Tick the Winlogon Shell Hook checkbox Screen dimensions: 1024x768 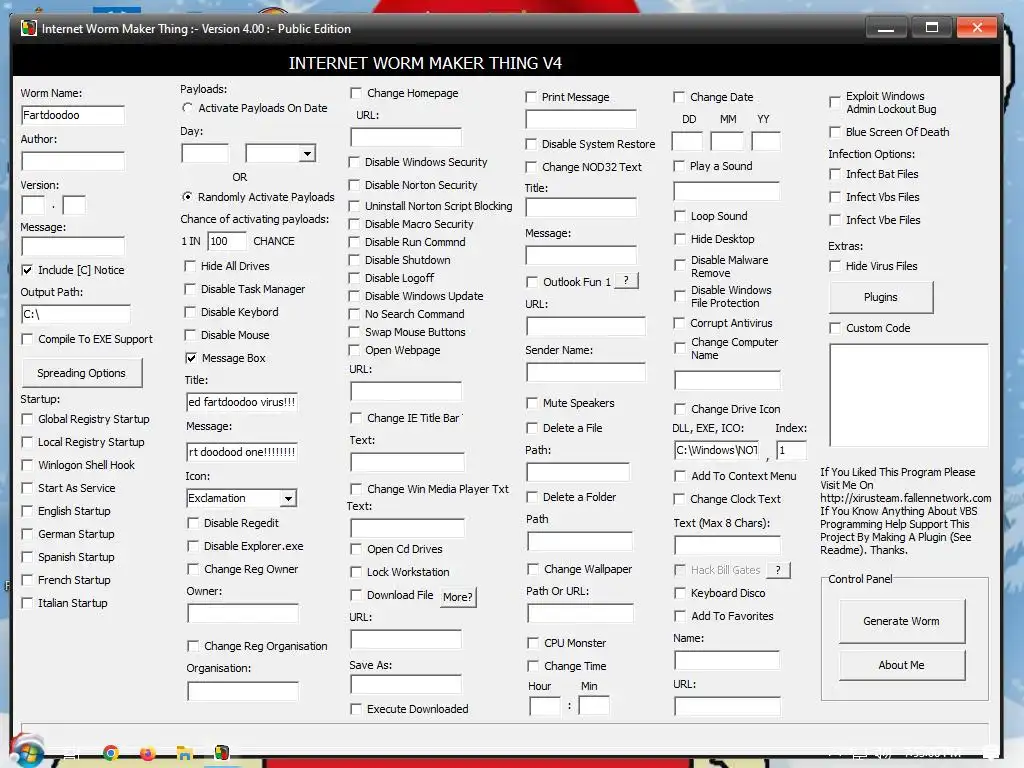tap(27, 465)
